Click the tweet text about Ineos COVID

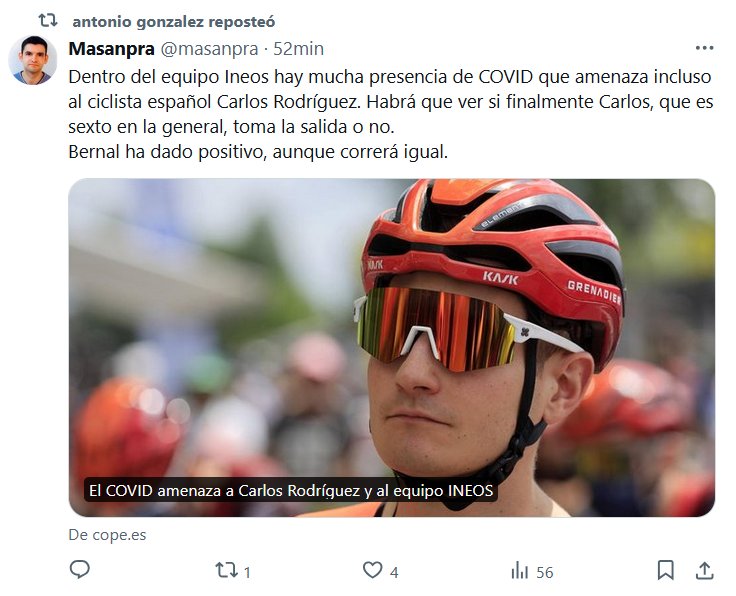pos(391,115)
